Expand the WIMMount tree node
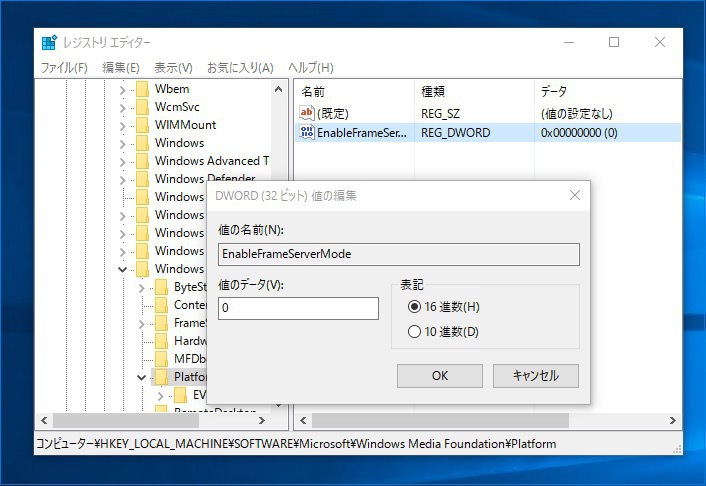 pyautogui.click(x=122, y=126)
